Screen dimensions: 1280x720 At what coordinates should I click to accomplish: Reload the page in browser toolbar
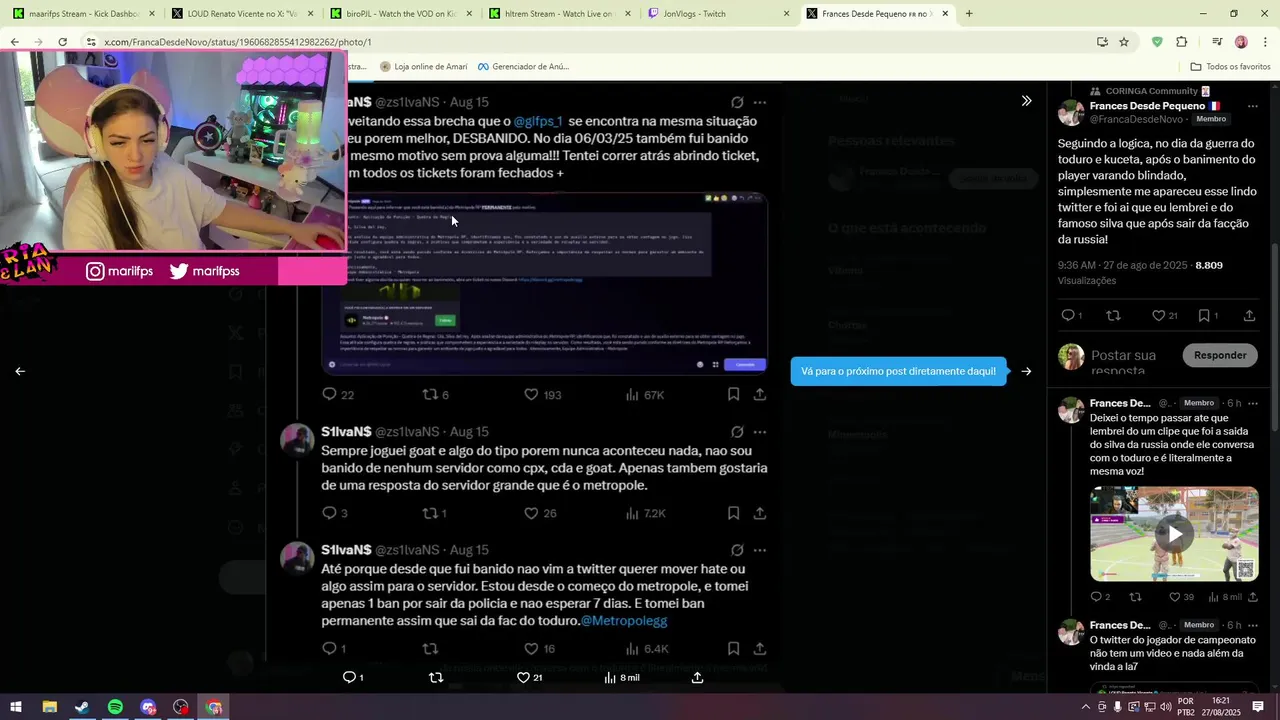tap(62, 42)
